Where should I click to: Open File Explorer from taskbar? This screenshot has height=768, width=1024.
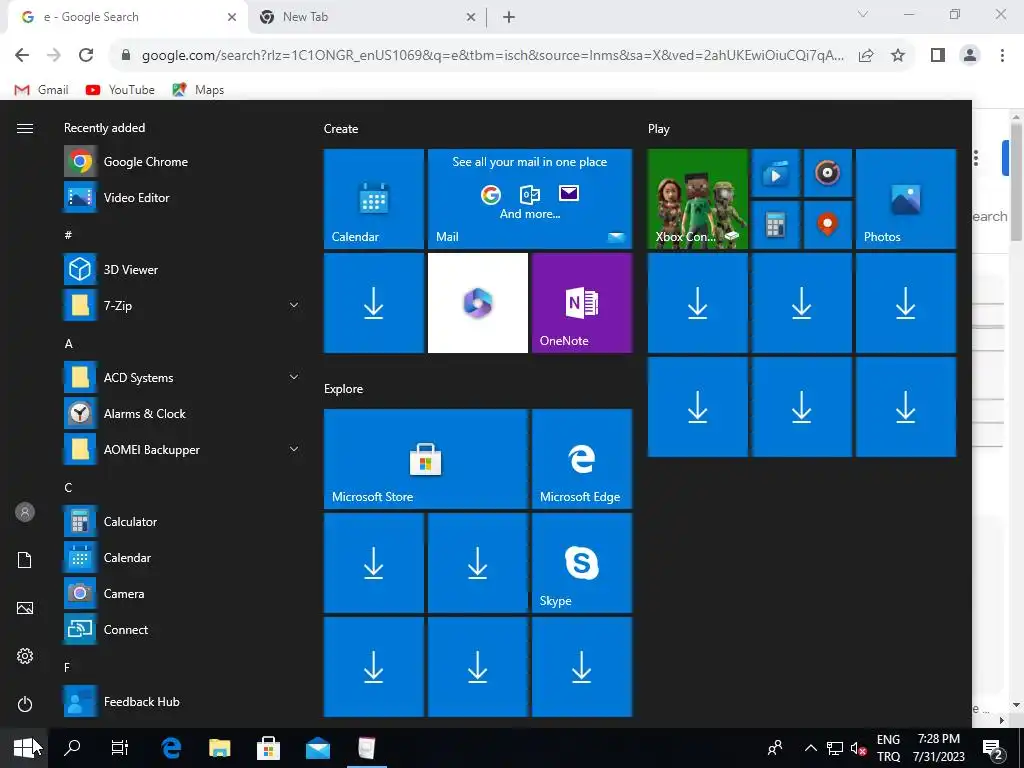(220, 748)
